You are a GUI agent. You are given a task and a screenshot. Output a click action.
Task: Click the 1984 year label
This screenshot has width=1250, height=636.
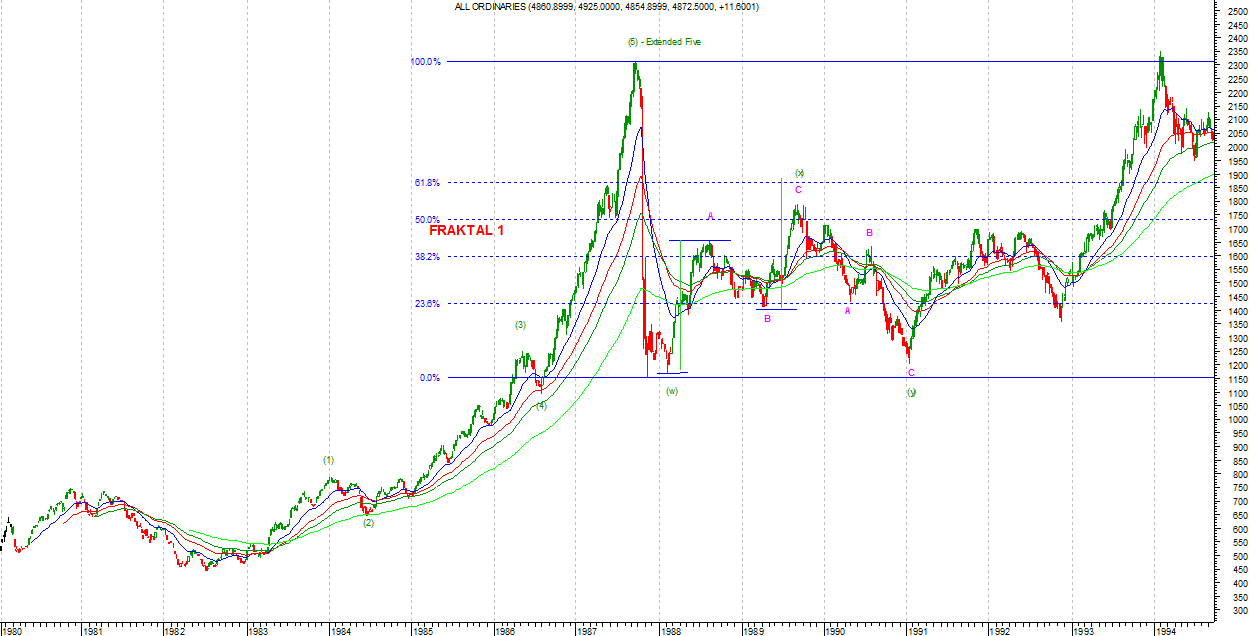pyautogui.click(x=341, y=631)
